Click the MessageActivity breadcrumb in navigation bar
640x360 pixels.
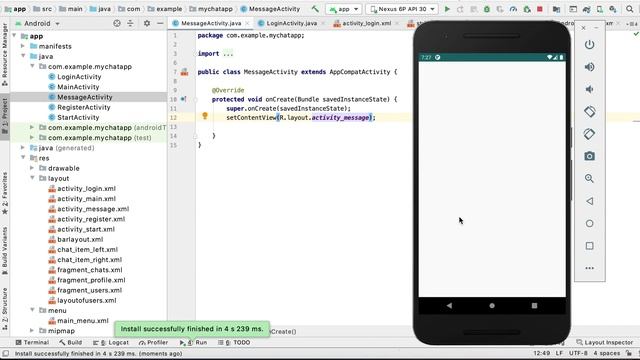[x=270, y=9]
